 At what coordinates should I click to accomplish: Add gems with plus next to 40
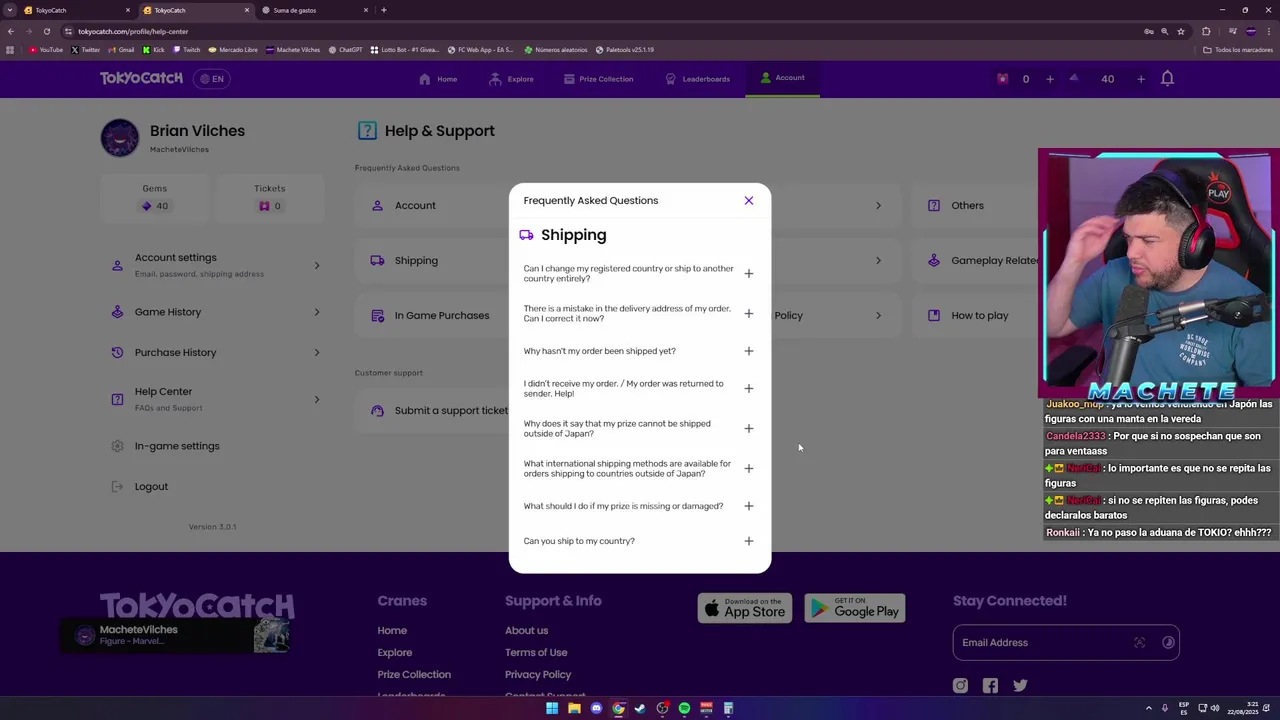(x=1140, y=79)
